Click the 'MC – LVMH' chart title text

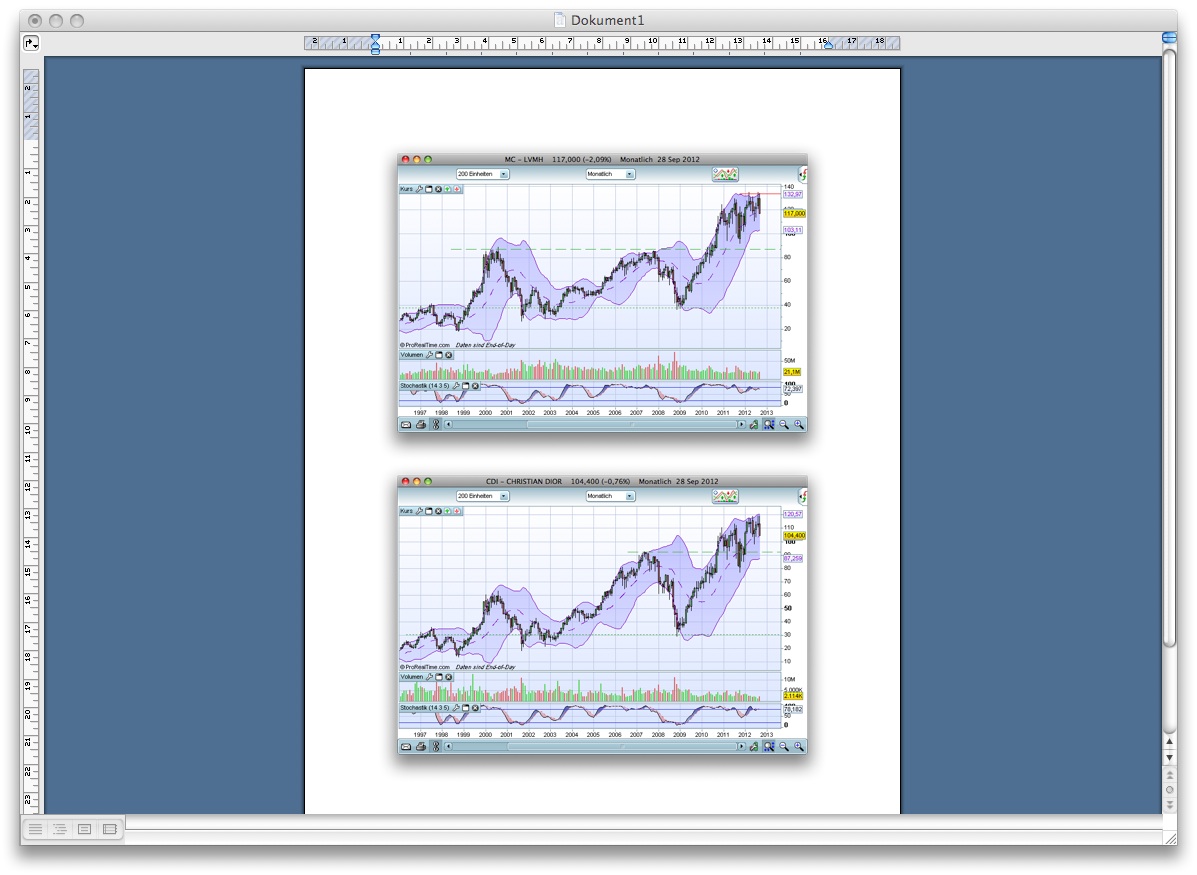pyautogui.click(x=524, y=160)
